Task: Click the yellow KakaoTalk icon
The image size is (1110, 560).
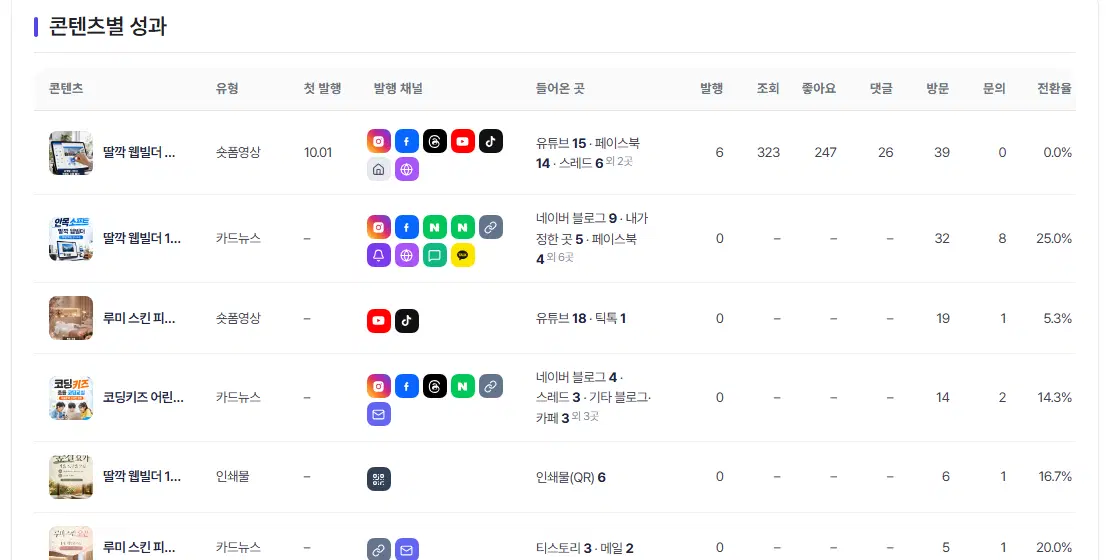Action: [462, 255]
